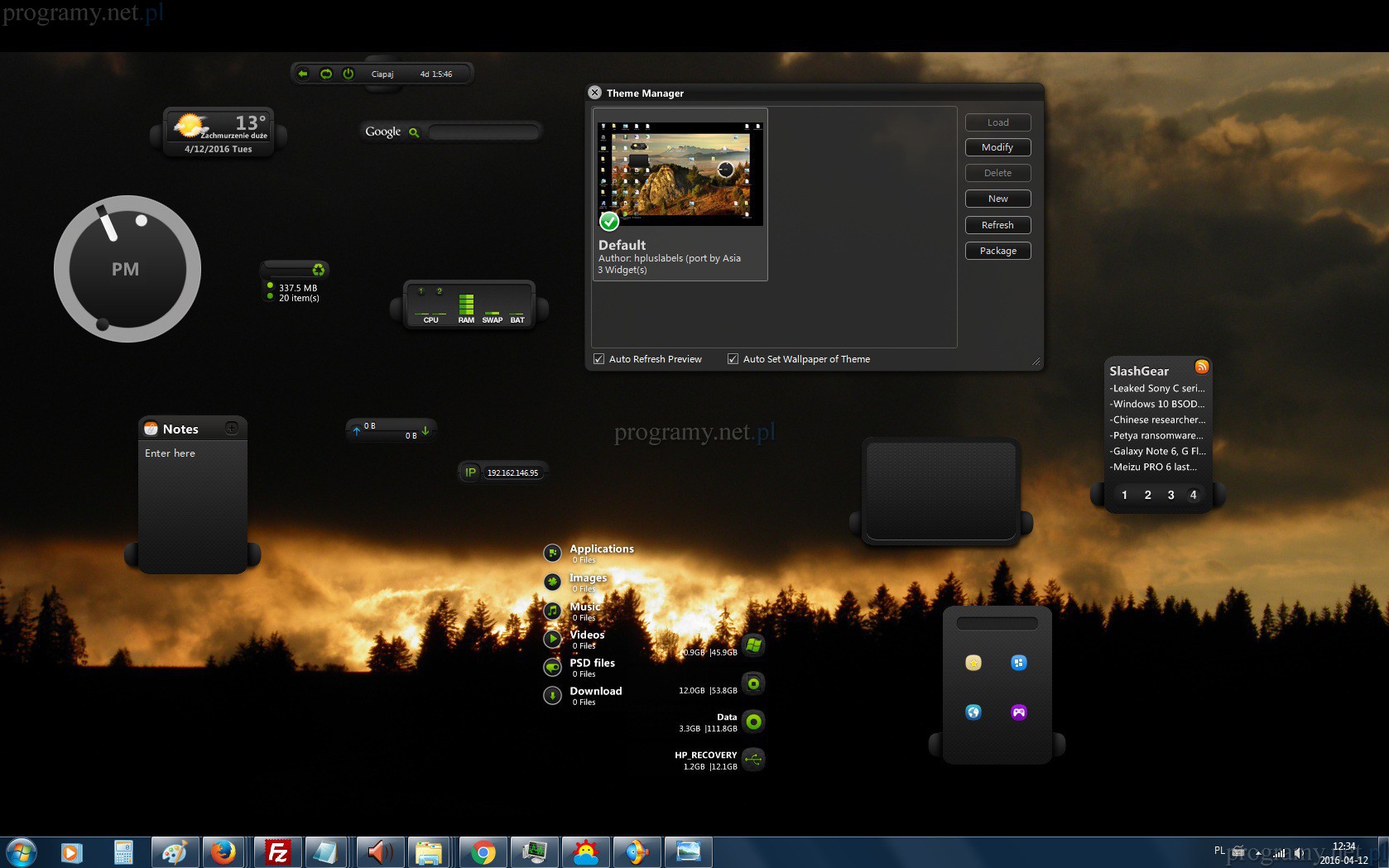Screen dimensions: 1389x868
Task: Open the Windows 10 BSOD news headline
Action: [x=1158, y=404]
